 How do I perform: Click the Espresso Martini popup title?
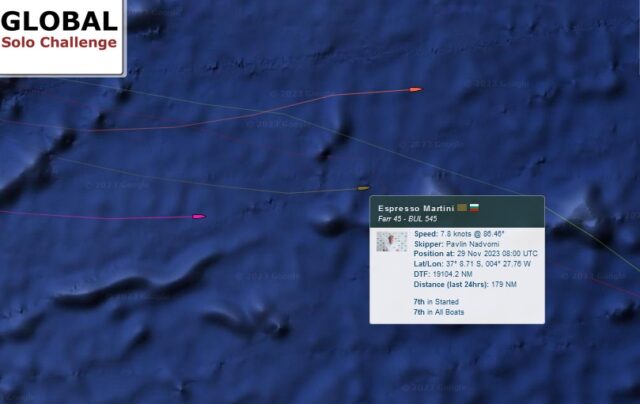pyautogui.click(x=416, y=208)
